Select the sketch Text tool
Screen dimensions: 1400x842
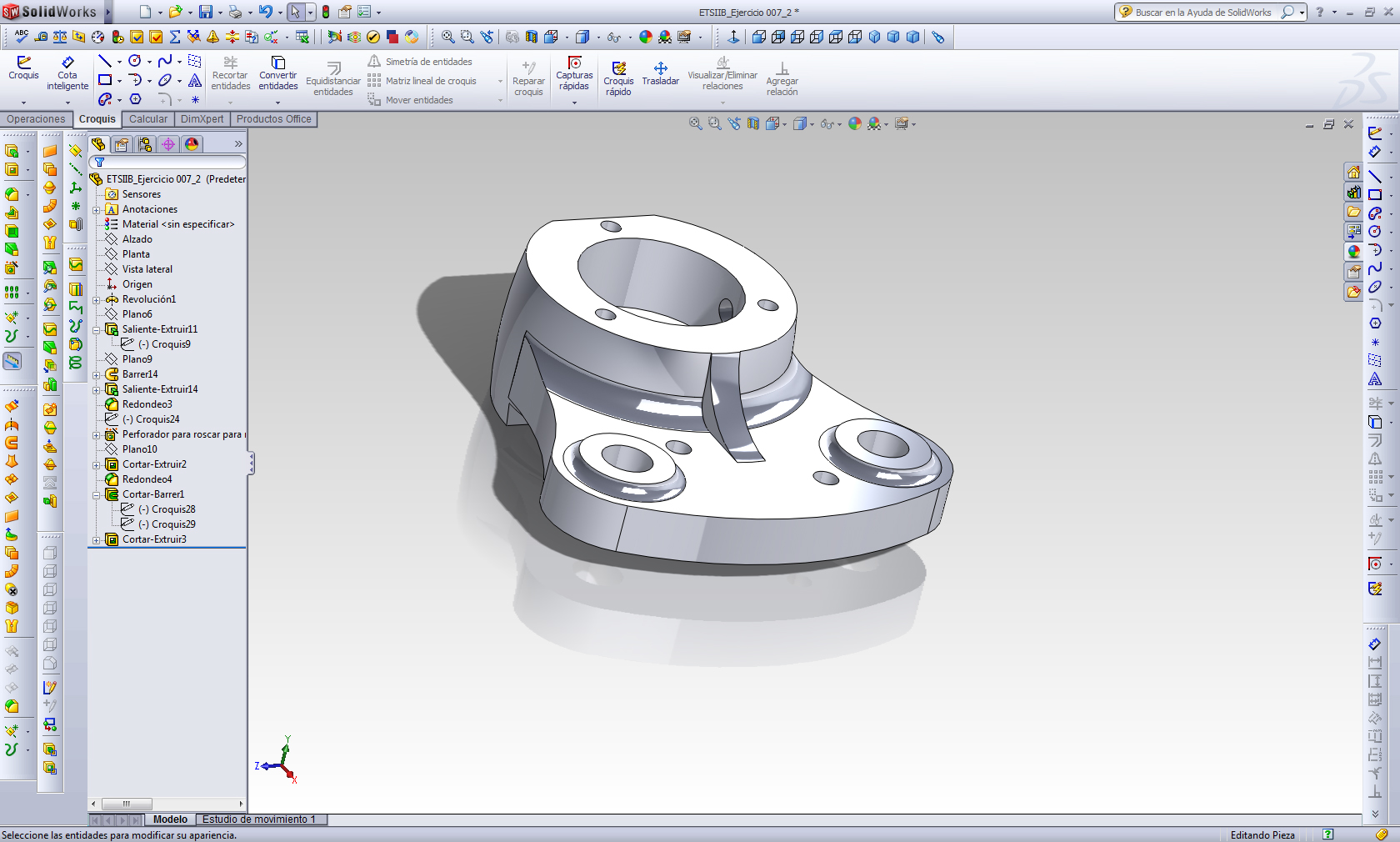(x=194, y=80)
